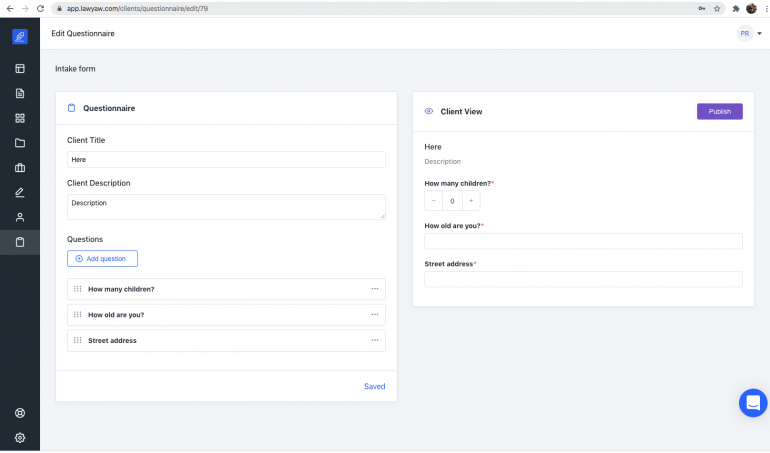770x453 pixels.
Task: Open the briefcase icon in sidebar
Action: [x=20, y=167]
